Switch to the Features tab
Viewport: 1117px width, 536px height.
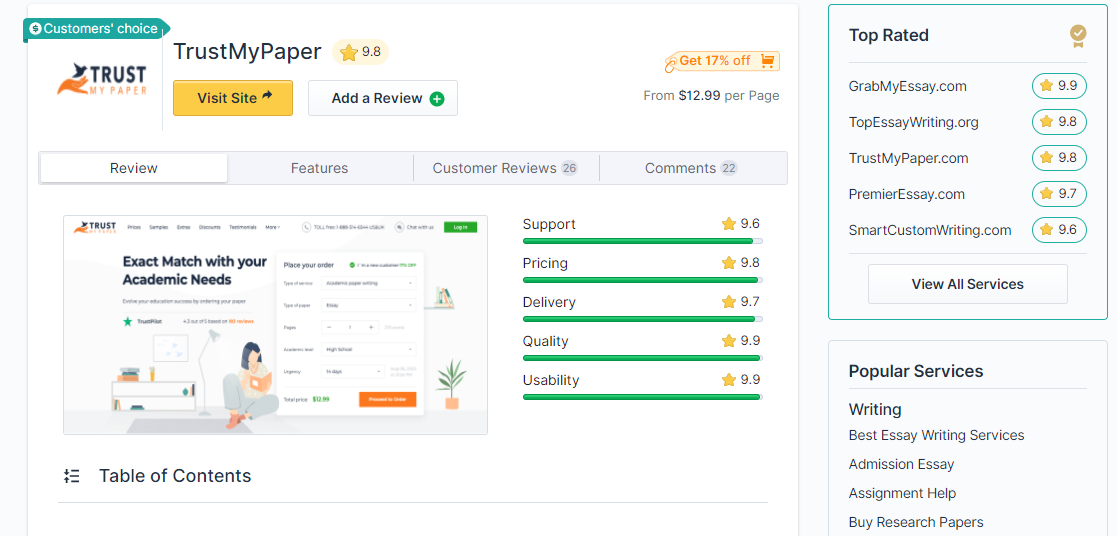tap(319, 168)
